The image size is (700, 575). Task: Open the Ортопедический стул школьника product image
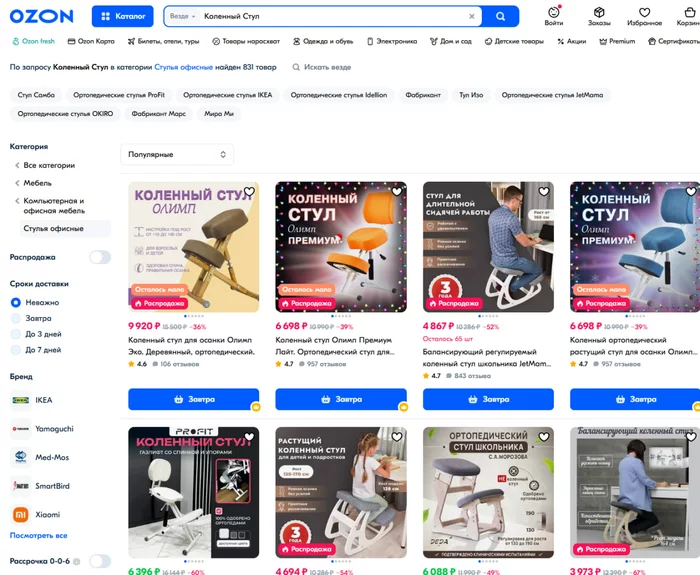tap(488, 492)
